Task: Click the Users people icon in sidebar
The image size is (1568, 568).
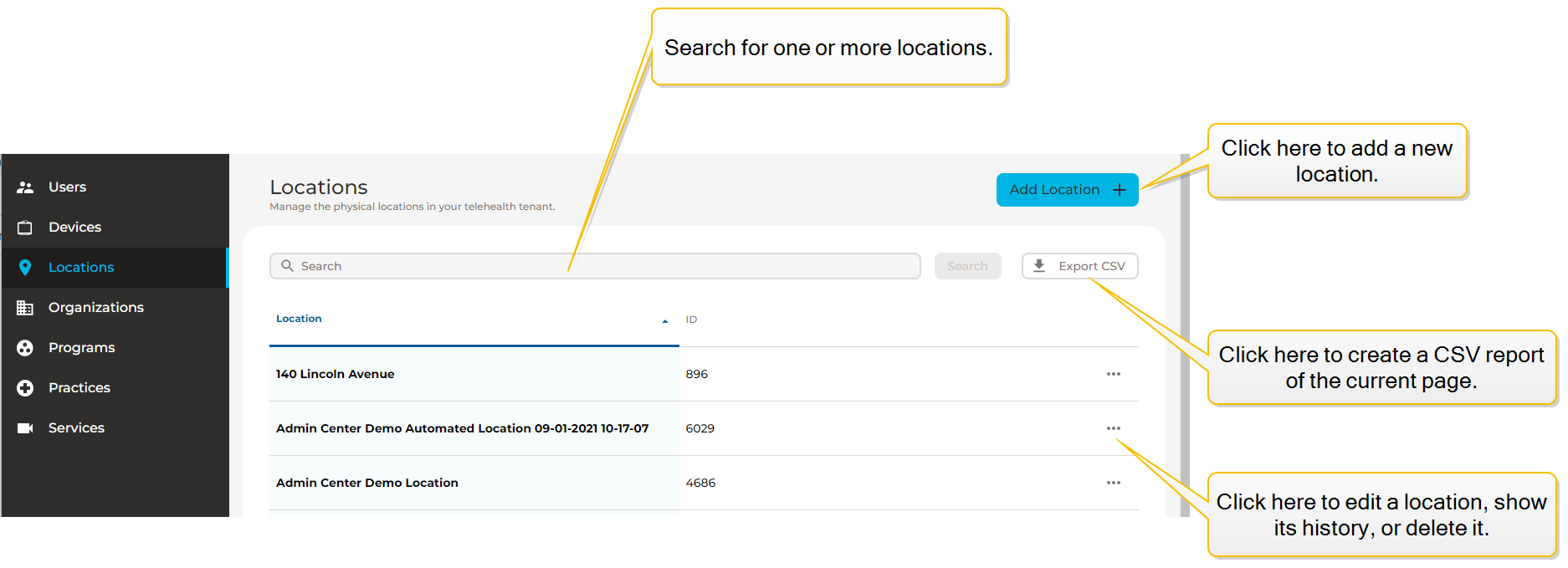Action: tap(25, 187)
